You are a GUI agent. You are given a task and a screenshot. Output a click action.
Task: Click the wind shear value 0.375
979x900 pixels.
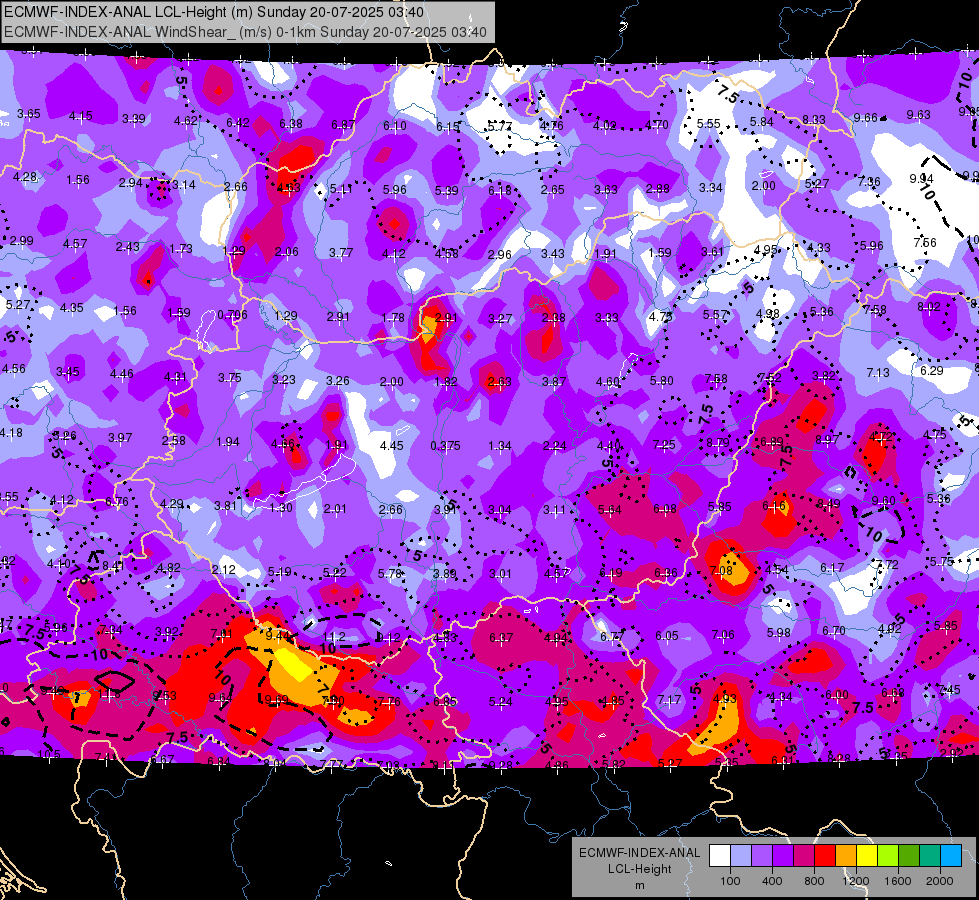446,445
